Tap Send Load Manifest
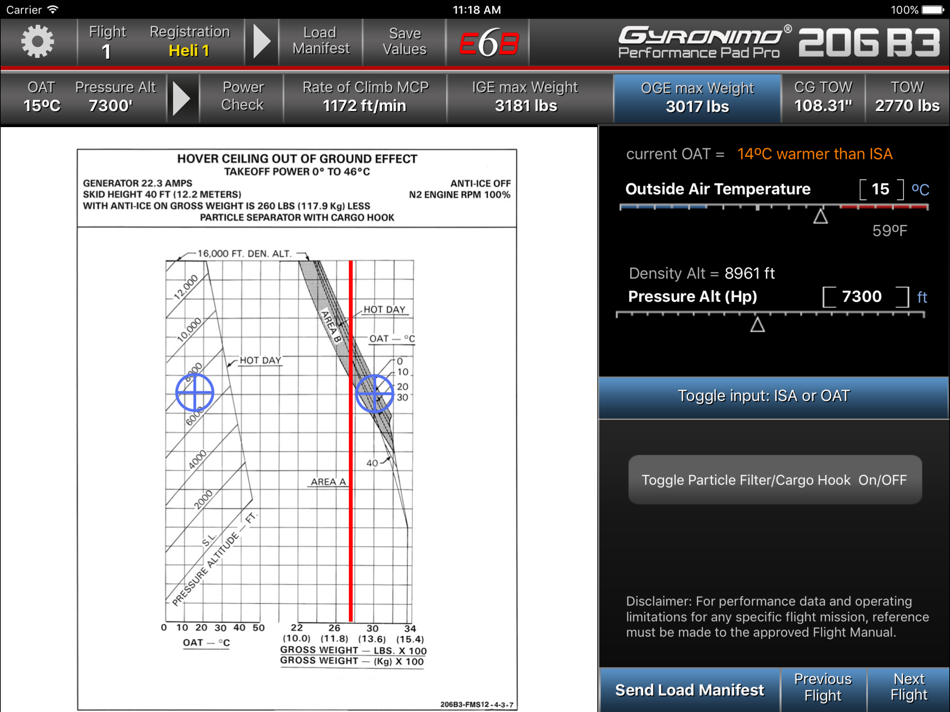 689,690
